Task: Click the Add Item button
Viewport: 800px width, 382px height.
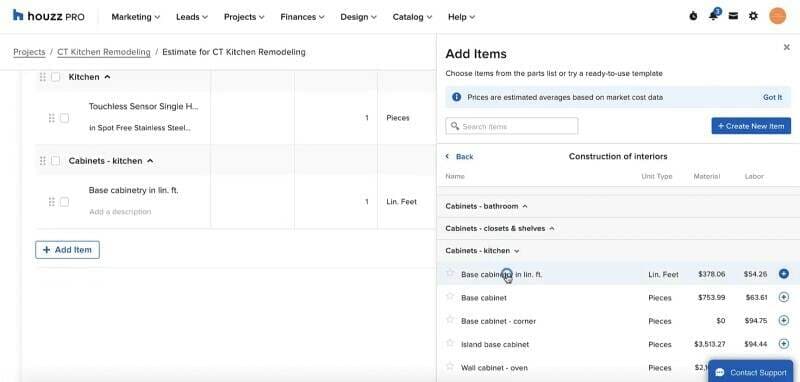Action: pyautogui.click(x=67, y=250)
